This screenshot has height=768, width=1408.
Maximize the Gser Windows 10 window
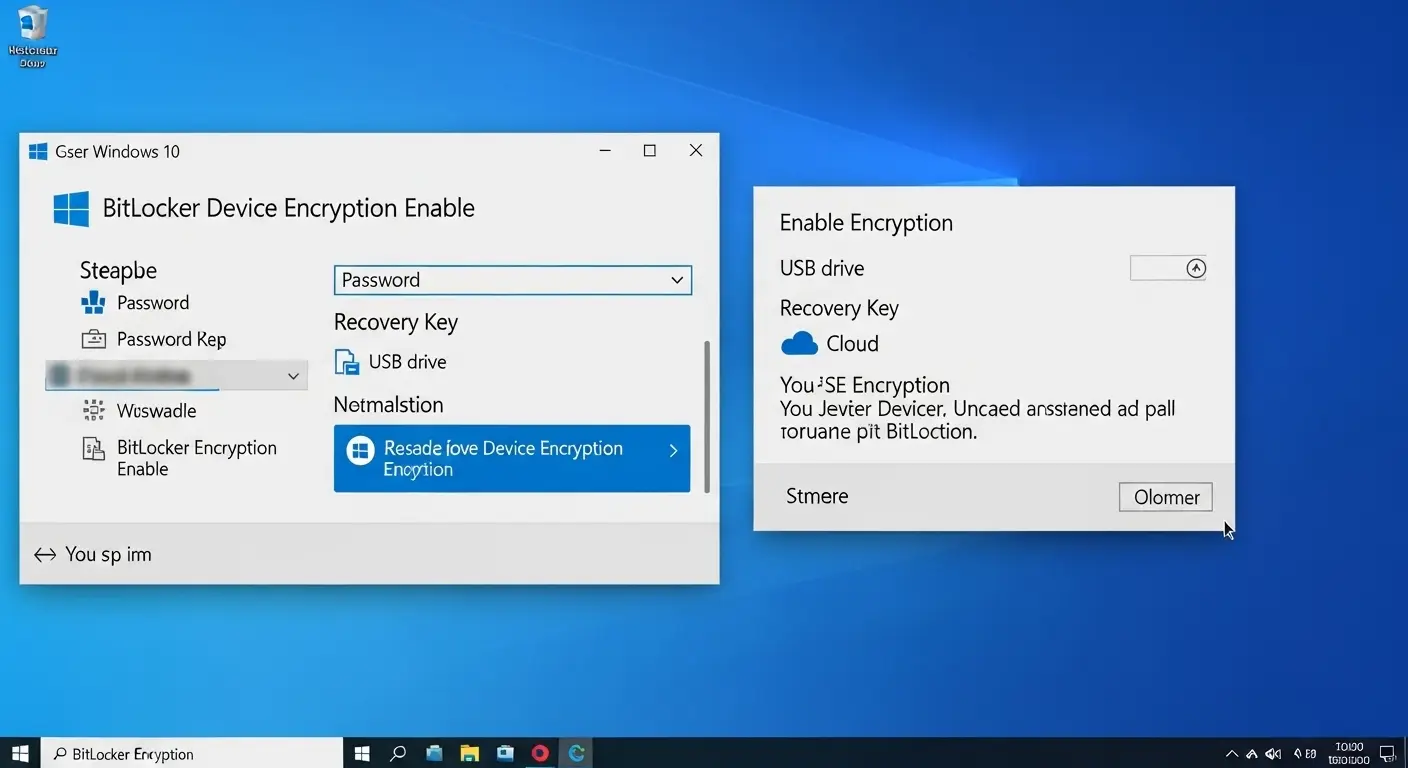click(x=650, y=151)
